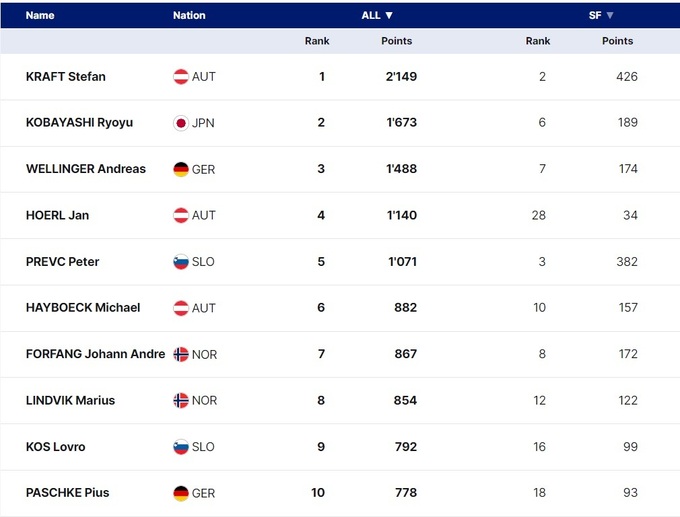Image resolution: width=680 pixels, height=517 pixels.
Task: Click the Name column header
Action: tap(40, 16)
